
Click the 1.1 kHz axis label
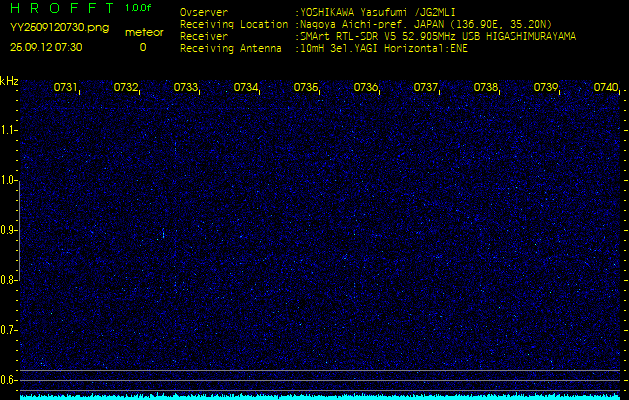pos(9,130)
